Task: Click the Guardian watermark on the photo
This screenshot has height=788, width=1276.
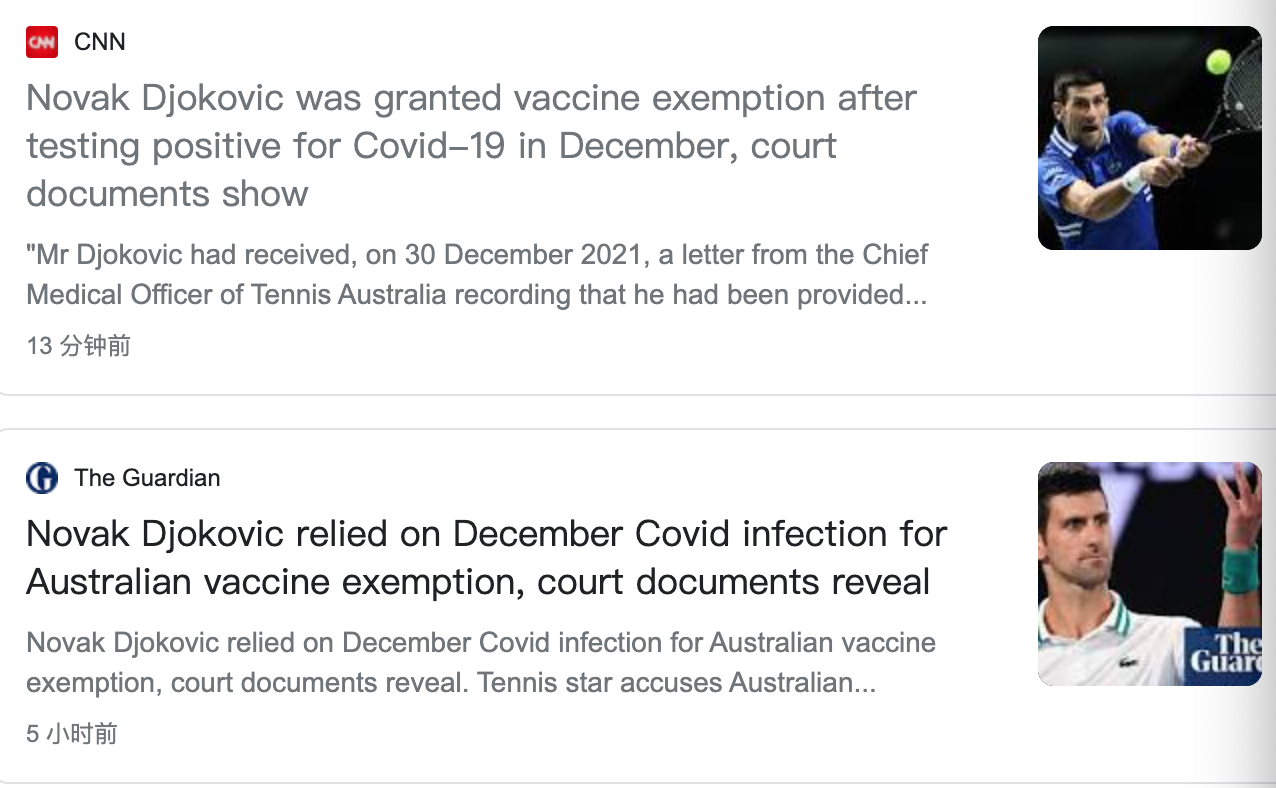Action: pyautogui.click(x=1225, y=652)
